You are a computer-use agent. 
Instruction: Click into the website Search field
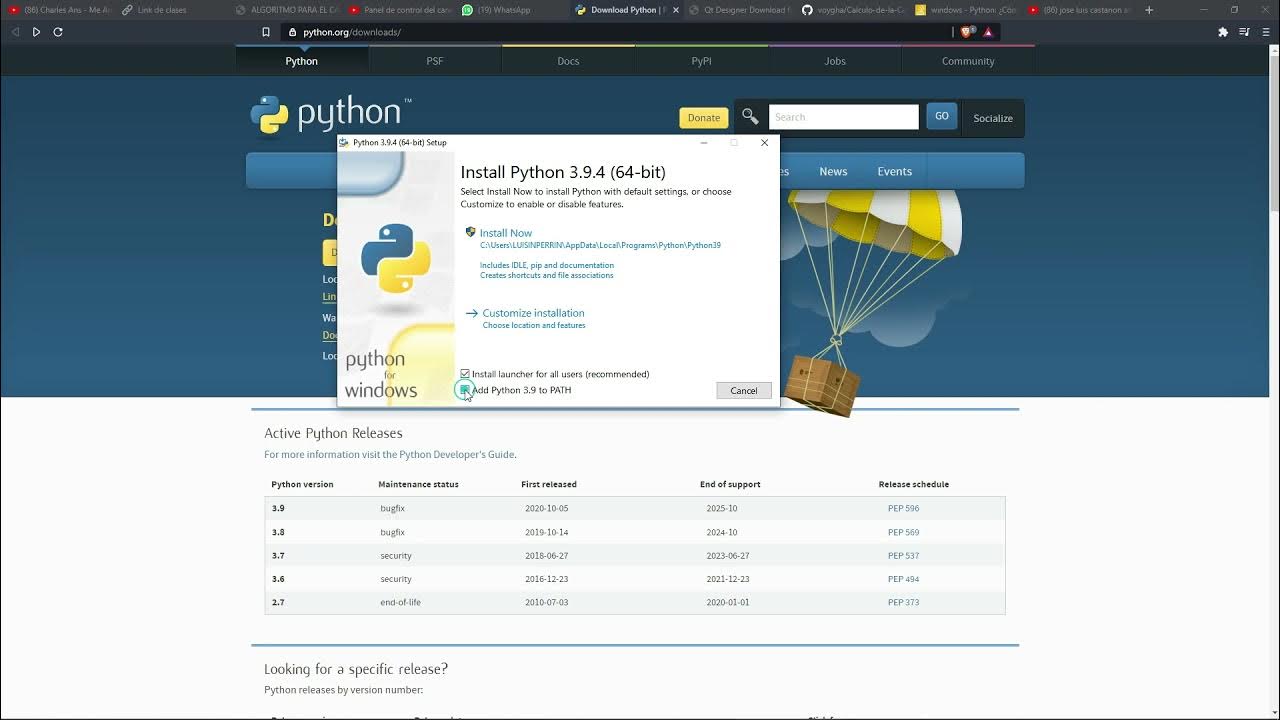843,117
